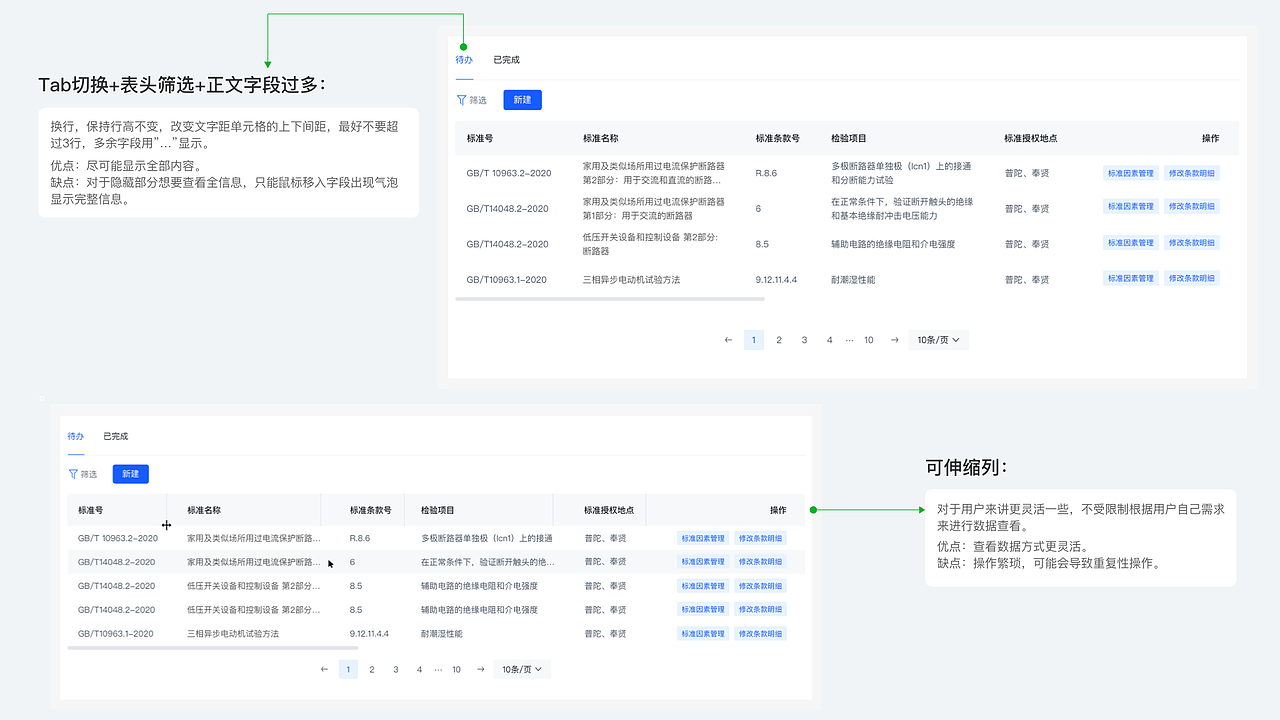Click the 新建 button in lower panel
The height and width of the screenshot is (720, 1280).
(x=131, y=474)
